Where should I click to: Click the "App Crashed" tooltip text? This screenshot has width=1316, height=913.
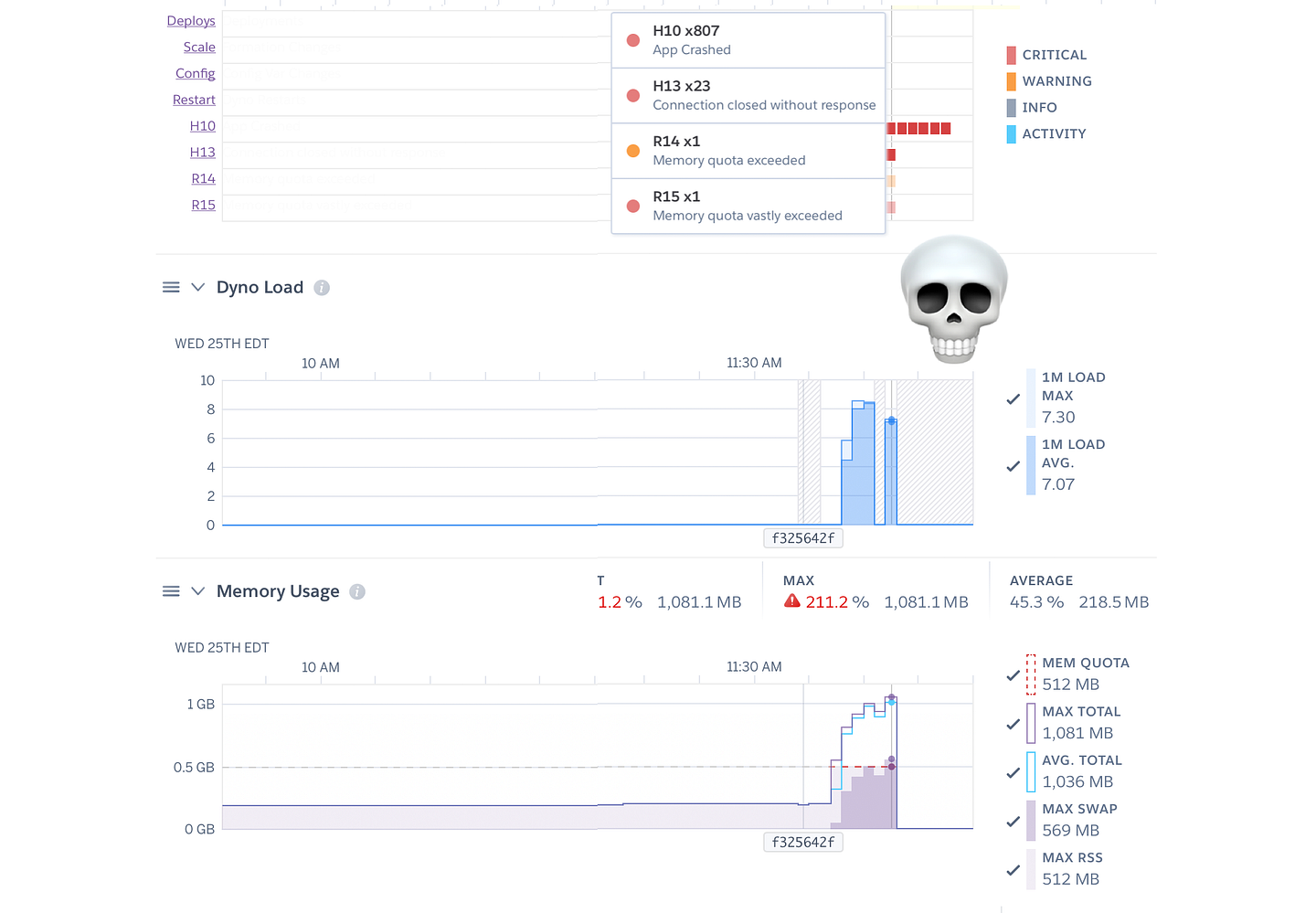692,50
